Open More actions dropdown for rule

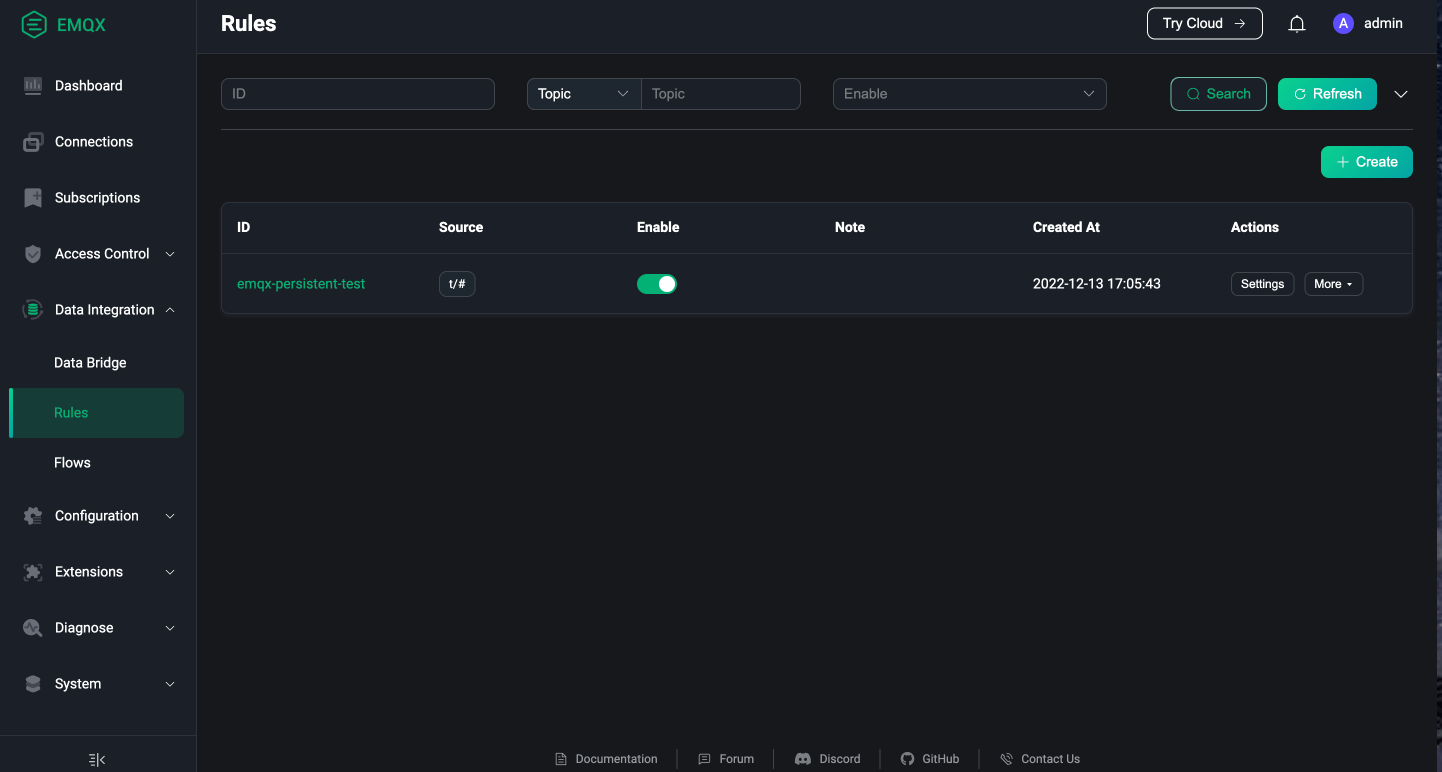pyautogui.click(x=1333, y=284)
